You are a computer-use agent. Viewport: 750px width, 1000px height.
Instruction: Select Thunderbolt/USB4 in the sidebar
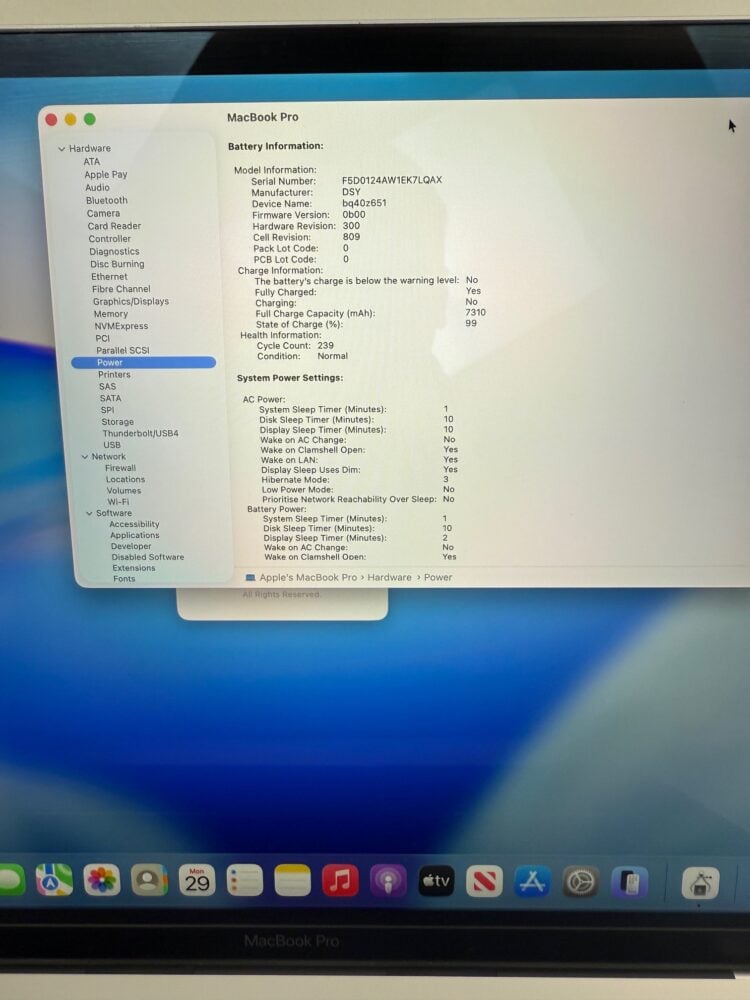pyautogui.click(x=140, y=433)
